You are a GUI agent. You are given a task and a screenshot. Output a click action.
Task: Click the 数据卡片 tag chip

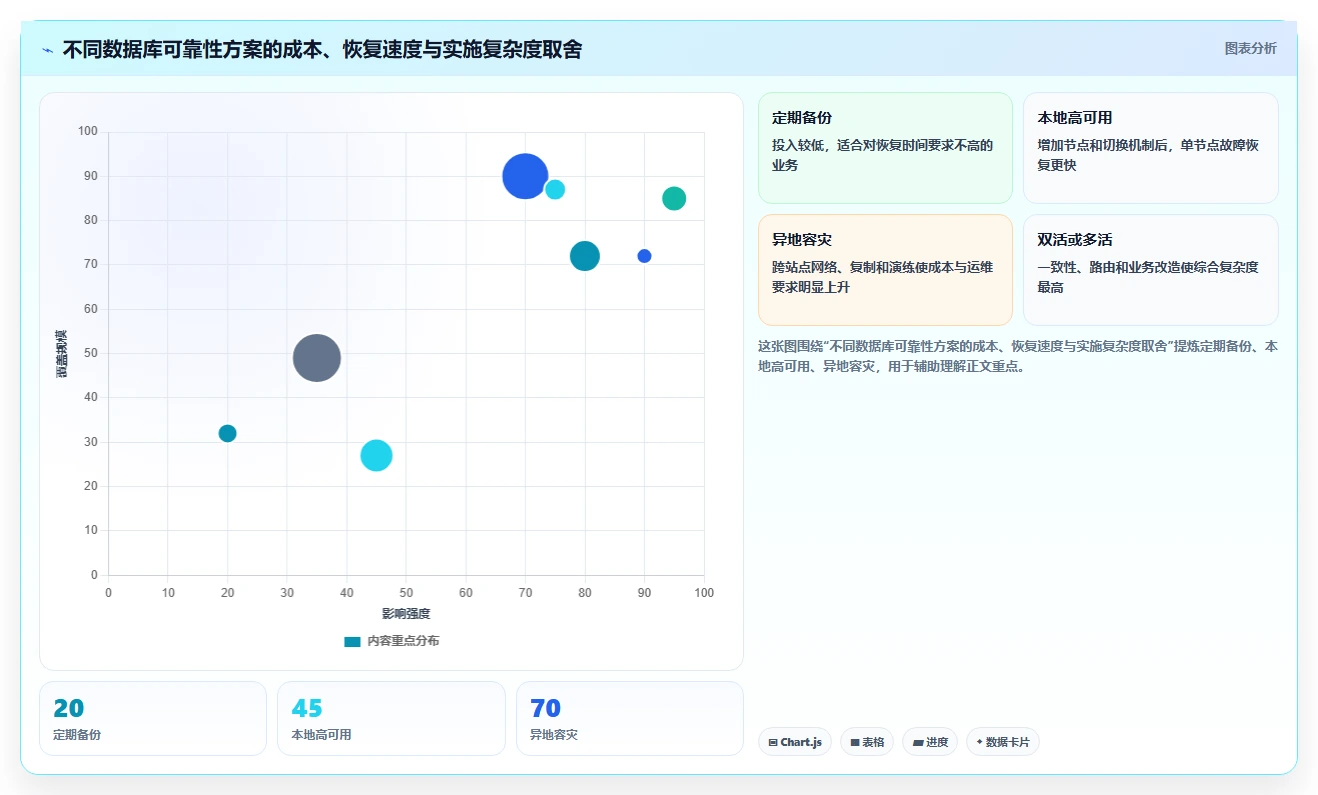coord(1003,742)
